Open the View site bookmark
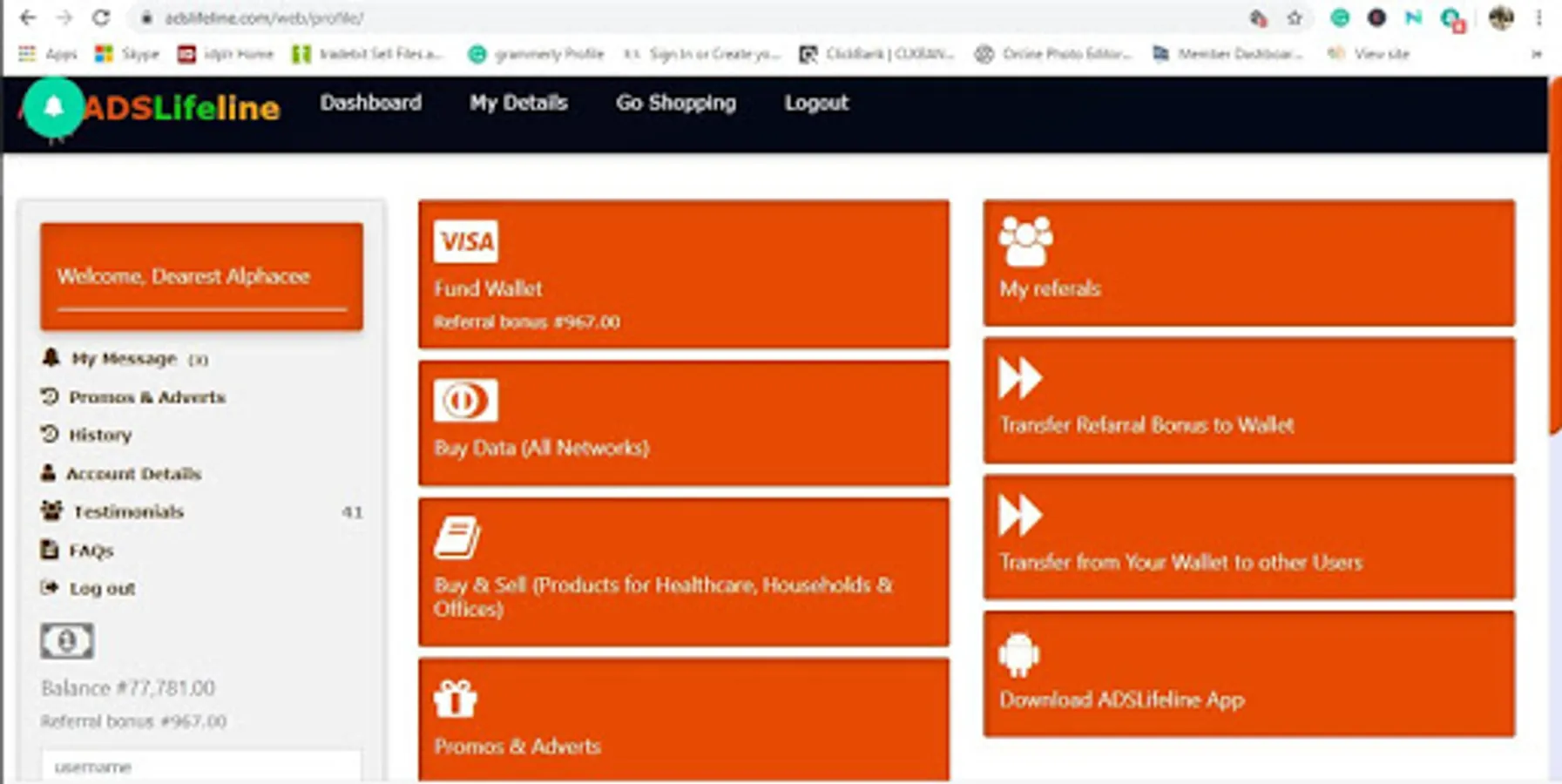The image size is (1562, 784). [1368, 54]
